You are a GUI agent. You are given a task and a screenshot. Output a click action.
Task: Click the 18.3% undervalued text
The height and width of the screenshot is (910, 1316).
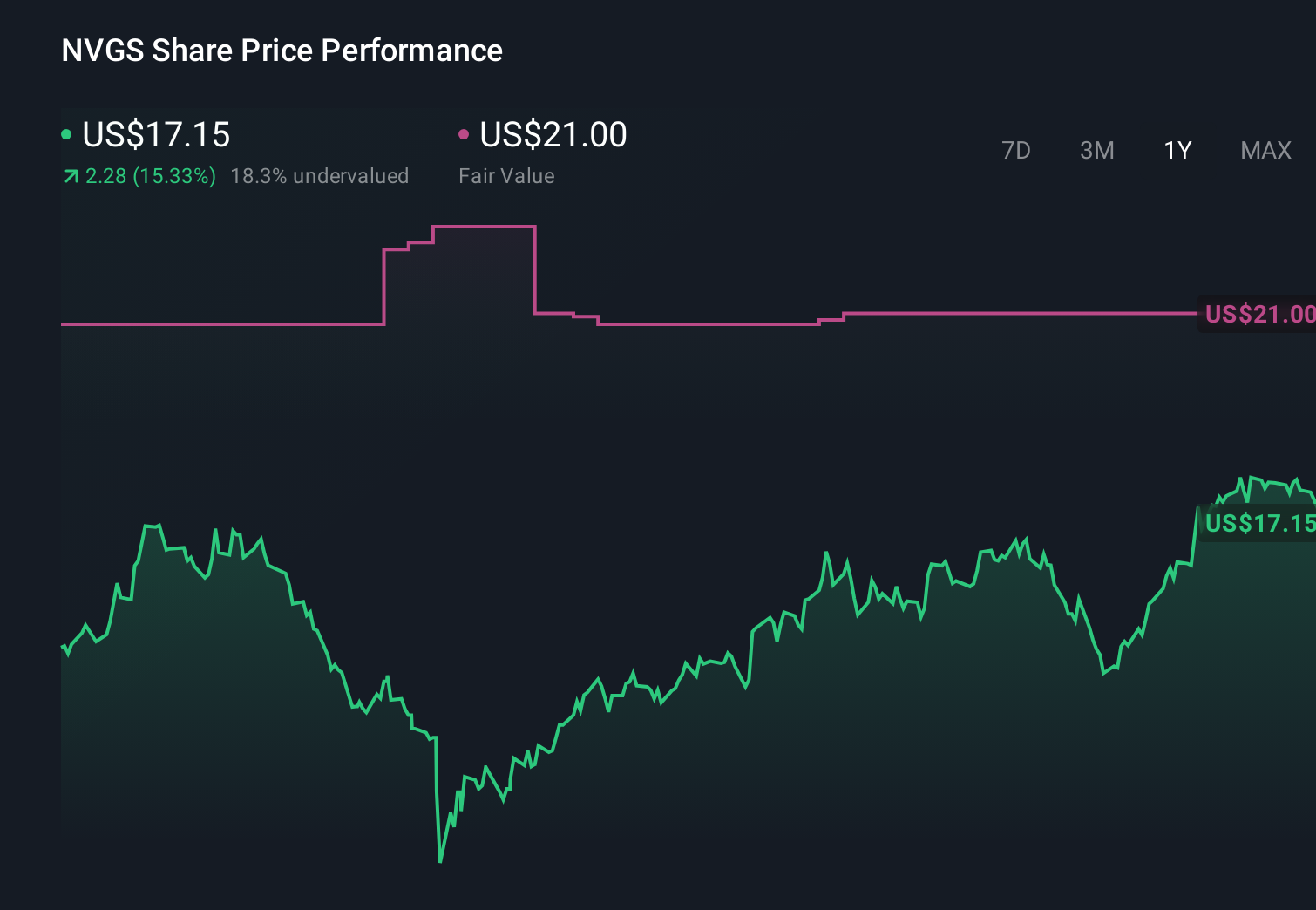(x=319, y=176)
